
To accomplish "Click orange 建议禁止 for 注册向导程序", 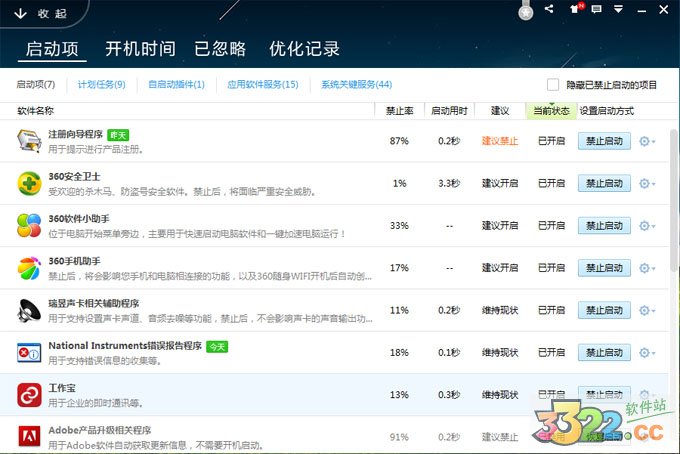I will (500, 141).
